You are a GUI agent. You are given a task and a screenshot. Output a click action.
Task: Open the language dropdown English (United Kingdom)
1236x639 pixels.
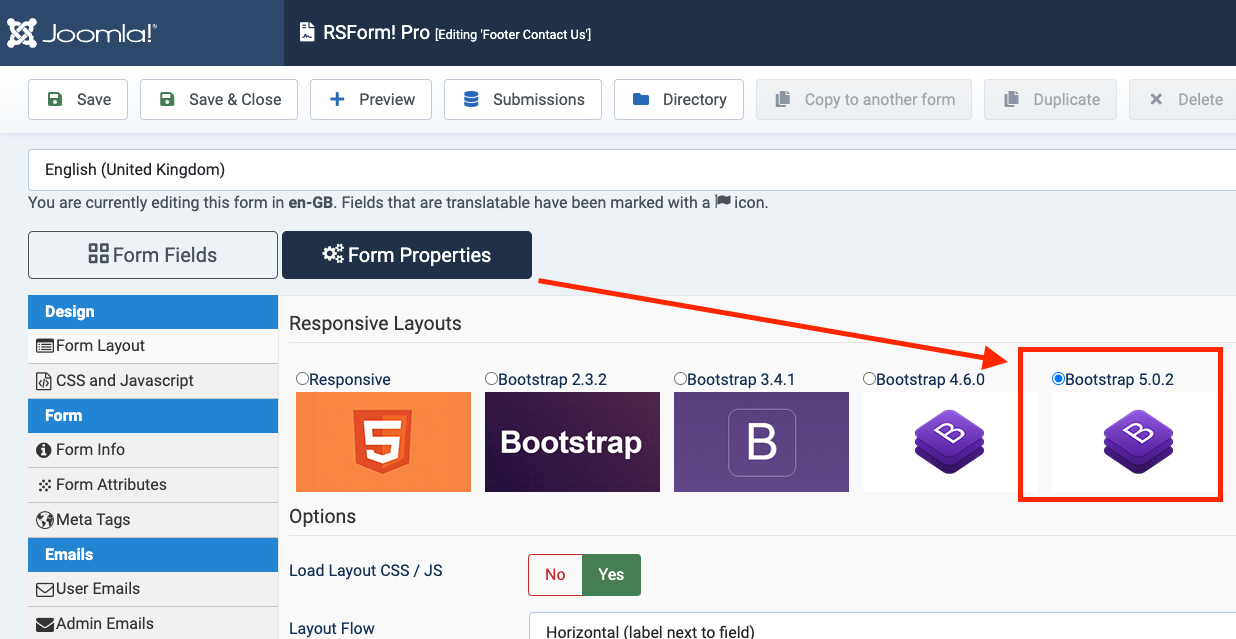632,169
